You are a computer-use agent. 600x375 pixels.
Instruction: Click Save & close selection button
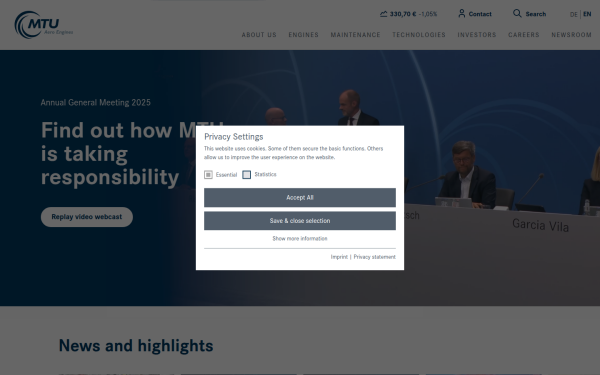click(x=300, y=221)
